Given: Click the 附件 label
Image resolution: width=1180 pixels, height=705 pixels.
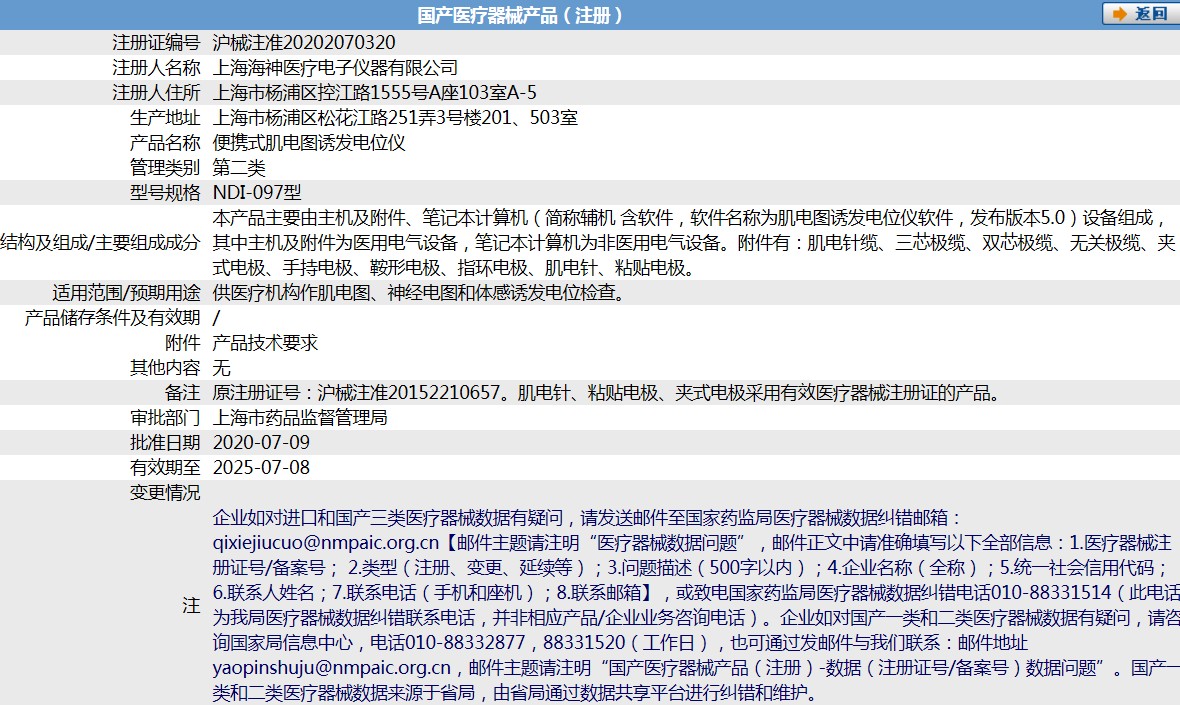Looking at the screenshot, I should tap(183, 342).
